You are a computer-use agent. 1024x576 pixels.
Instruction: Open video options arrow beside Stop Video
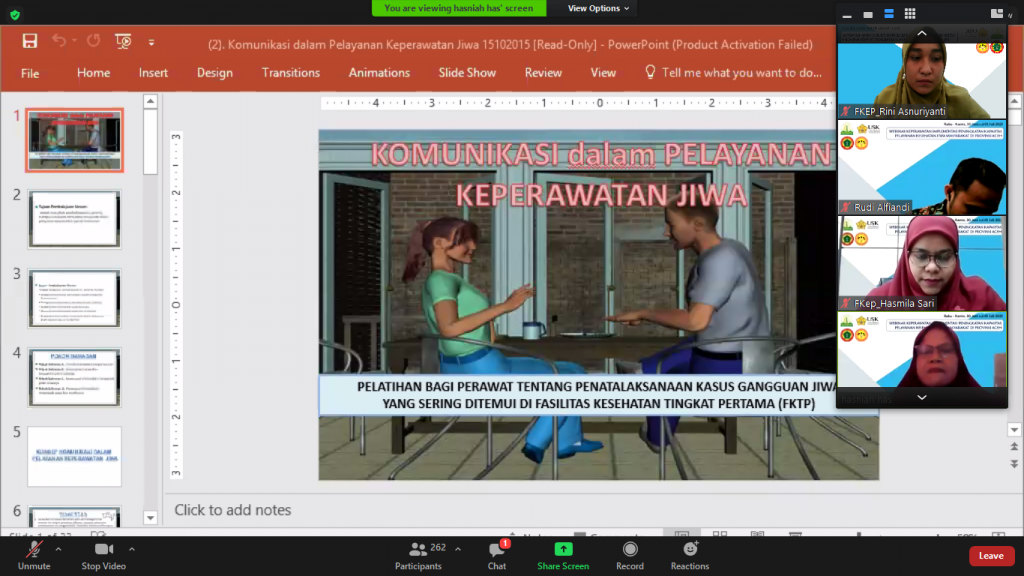pyautogui.click(x=132, y=548)
